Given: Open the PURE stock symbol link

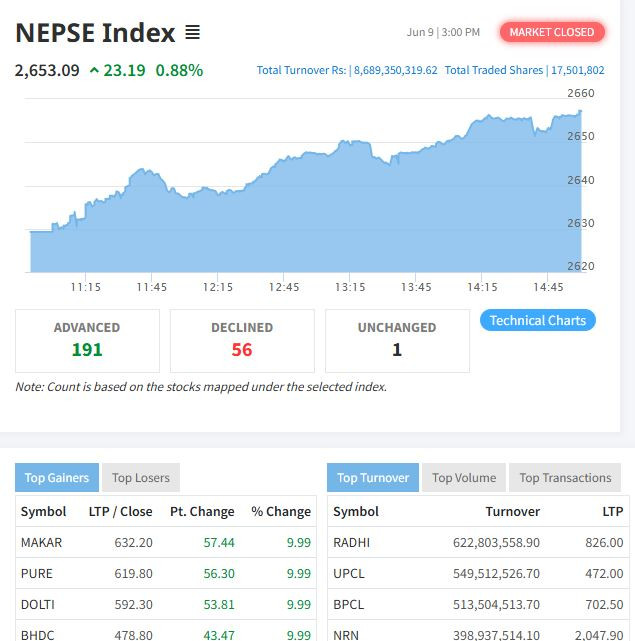Looking at the screenshot, I should coord(37,574).
